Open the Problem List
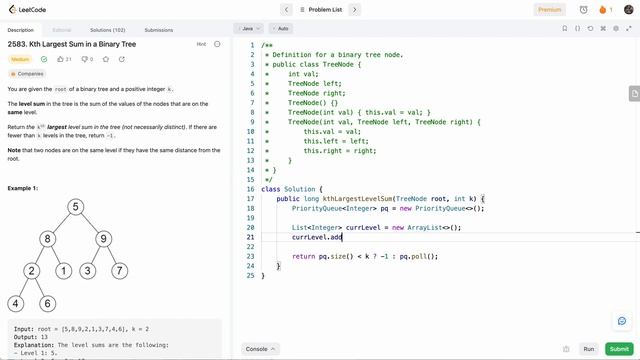The image size is (640, 360). 321,9
